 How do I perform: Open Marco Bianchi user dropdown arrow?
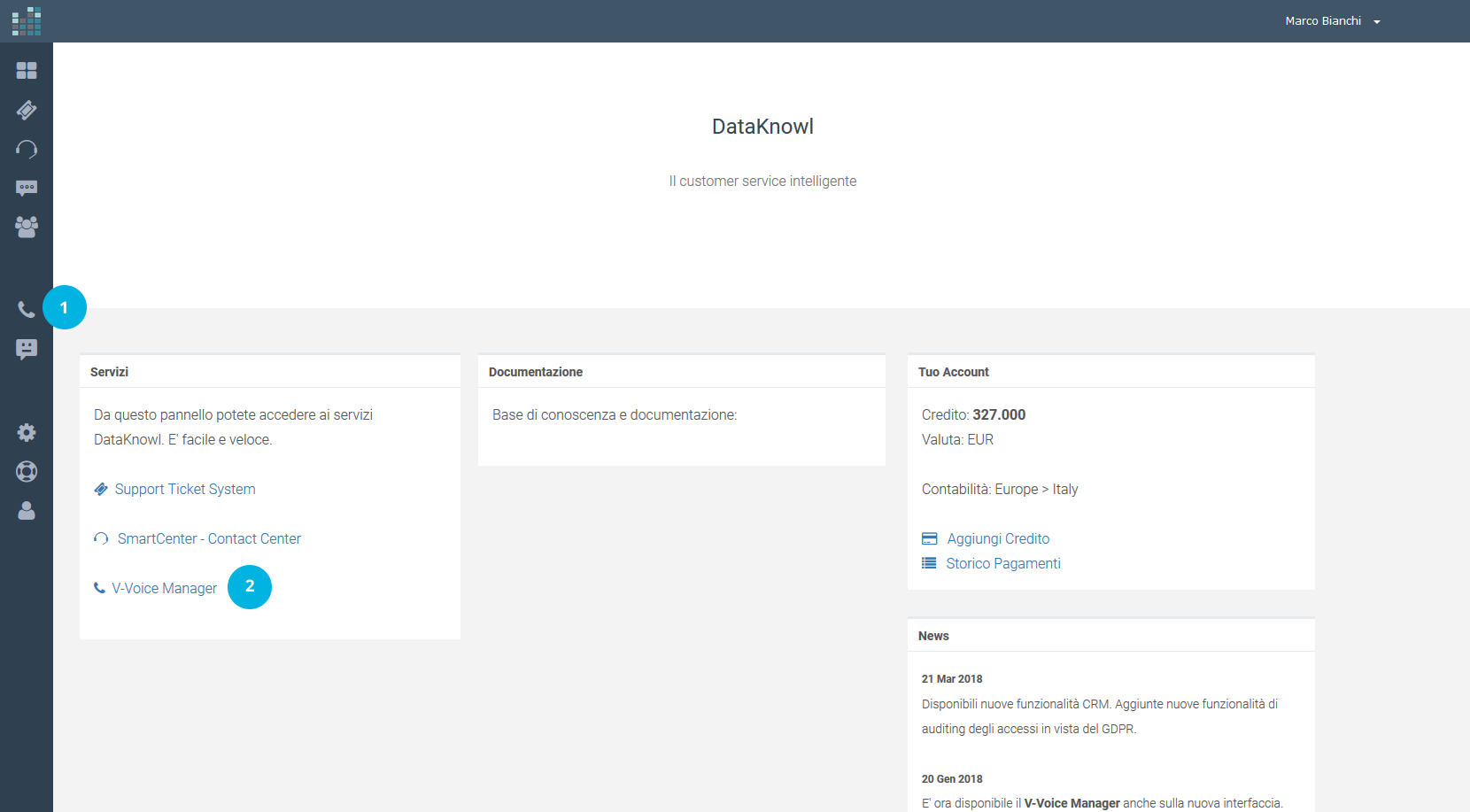(x=1377, y=22)
